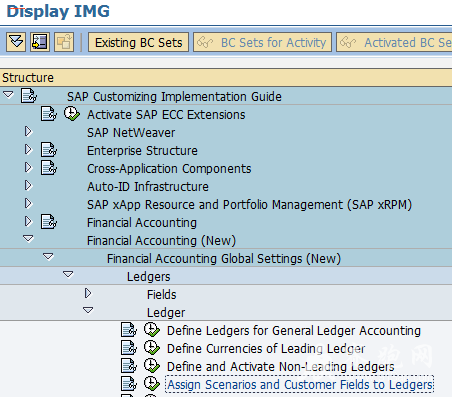The width and height of the screenshot is (452, 397).
Task: Collapse the SAP Customizing Implementation Guide root node
Action: pyautogui.click(x=8, y=95)
